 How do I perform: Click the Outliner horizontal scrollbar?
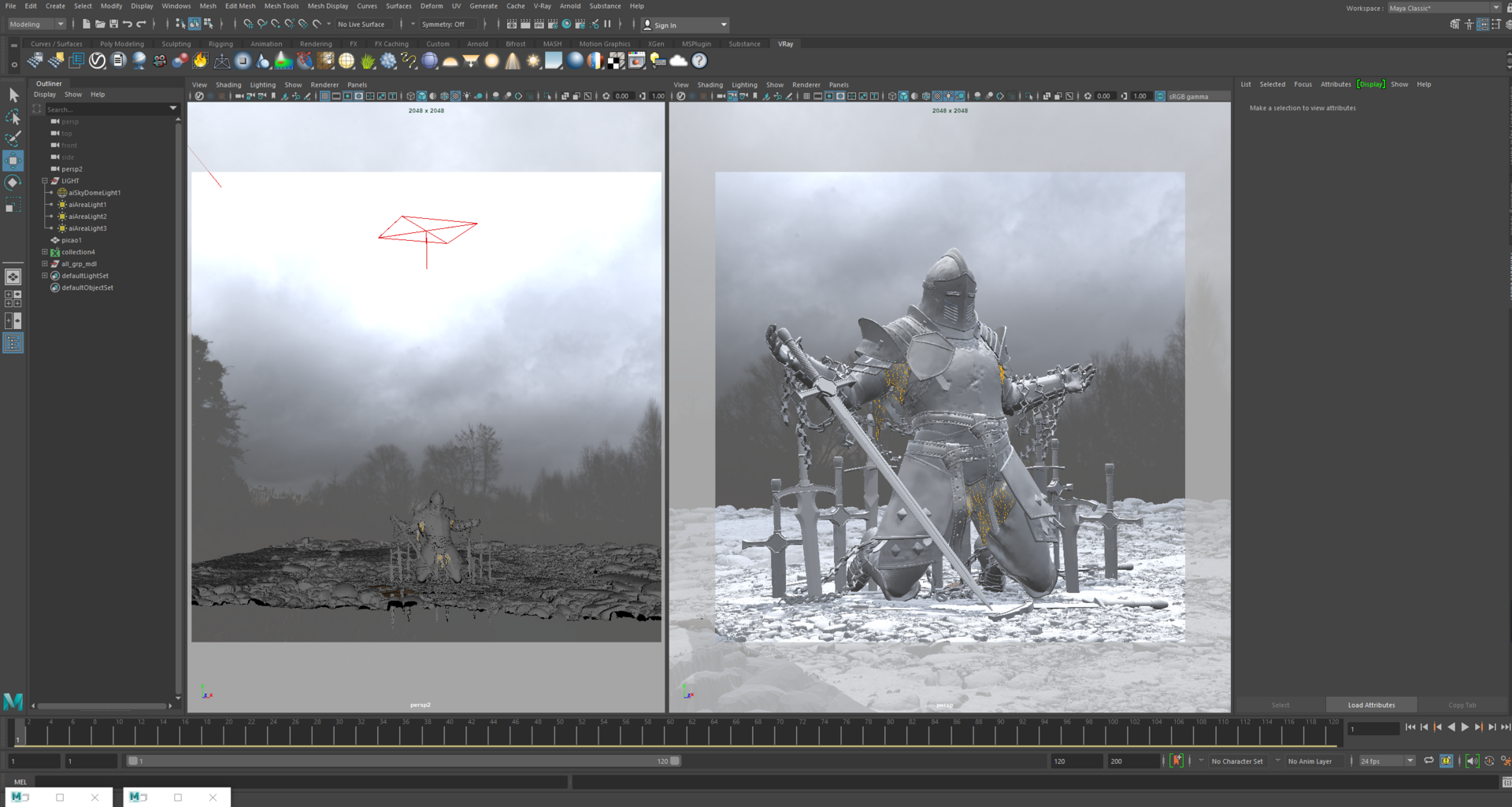tap(102, 705)
